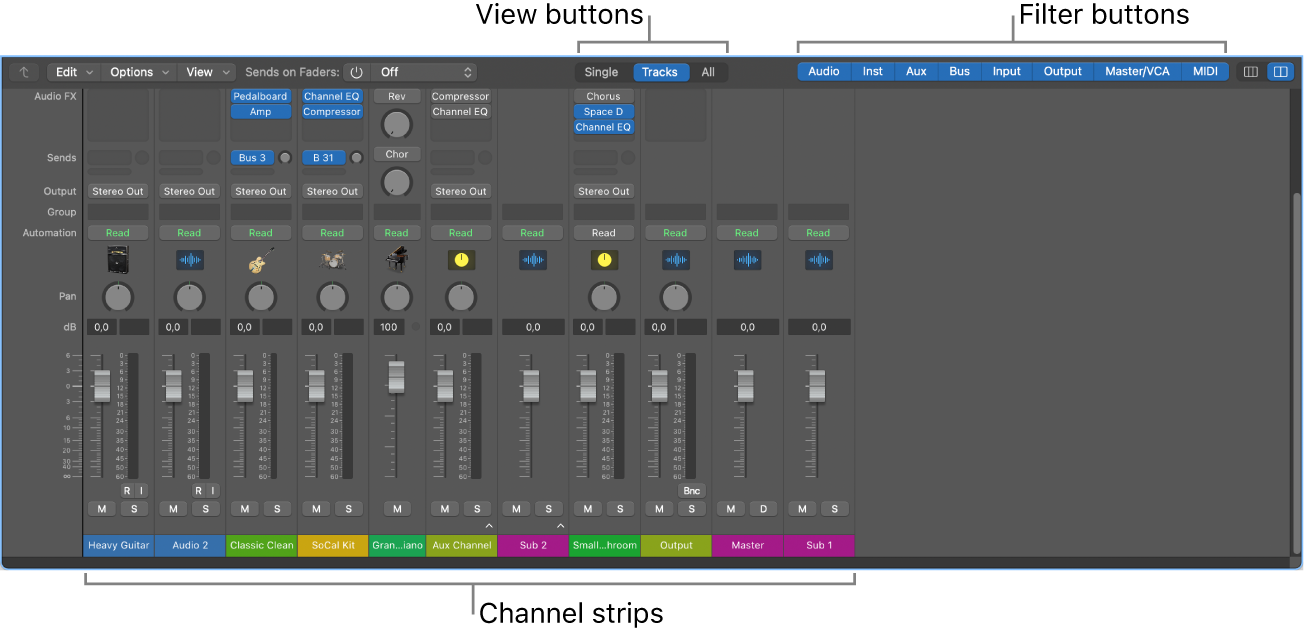This screenshot has height=641, width=1306.
Task: Switch to wide channel strip view icon
Action: pos(1279,72)
